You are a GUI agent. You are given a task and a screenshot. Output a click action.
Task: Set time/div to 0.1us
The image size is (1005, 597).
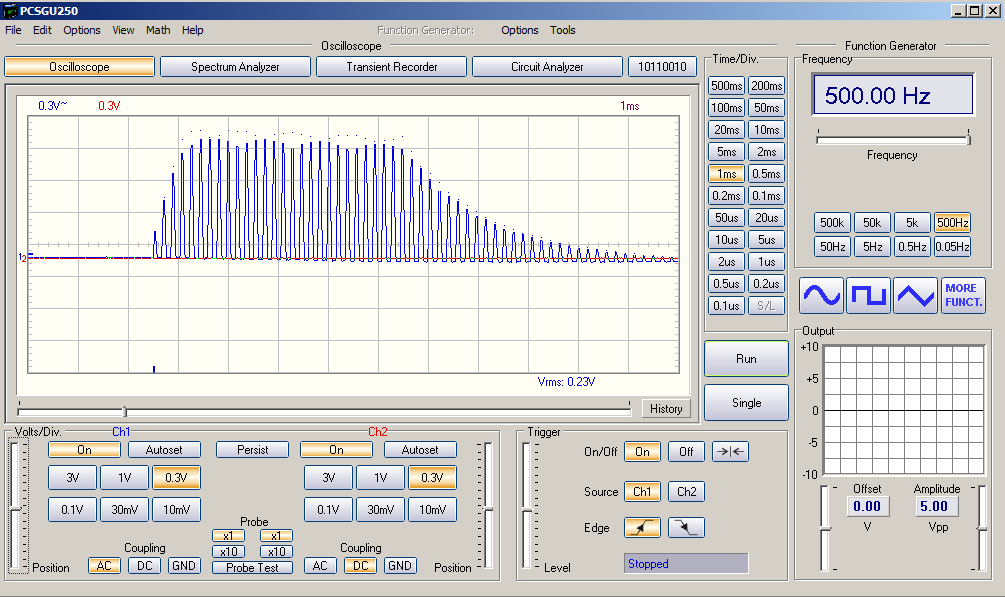click(726, 306)
